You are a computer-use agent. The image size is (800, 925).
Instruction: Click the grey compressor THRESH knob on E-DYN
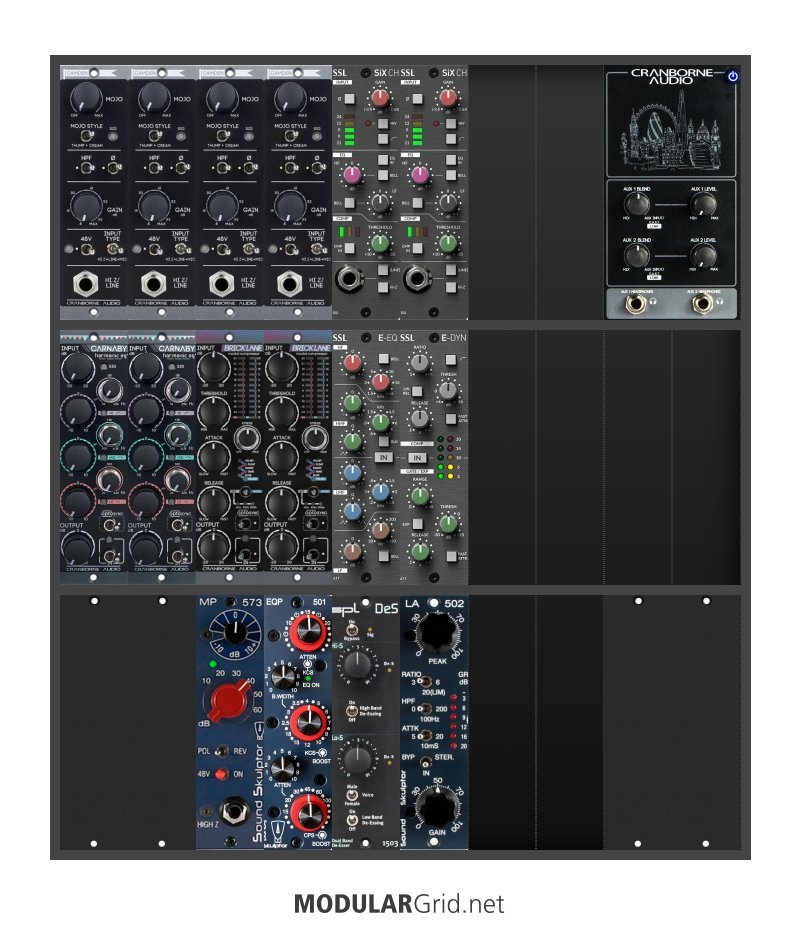448,389
